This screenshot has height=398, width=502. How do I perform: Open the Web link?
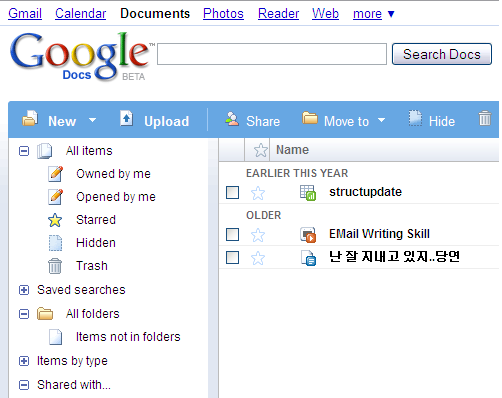point(325,14)
